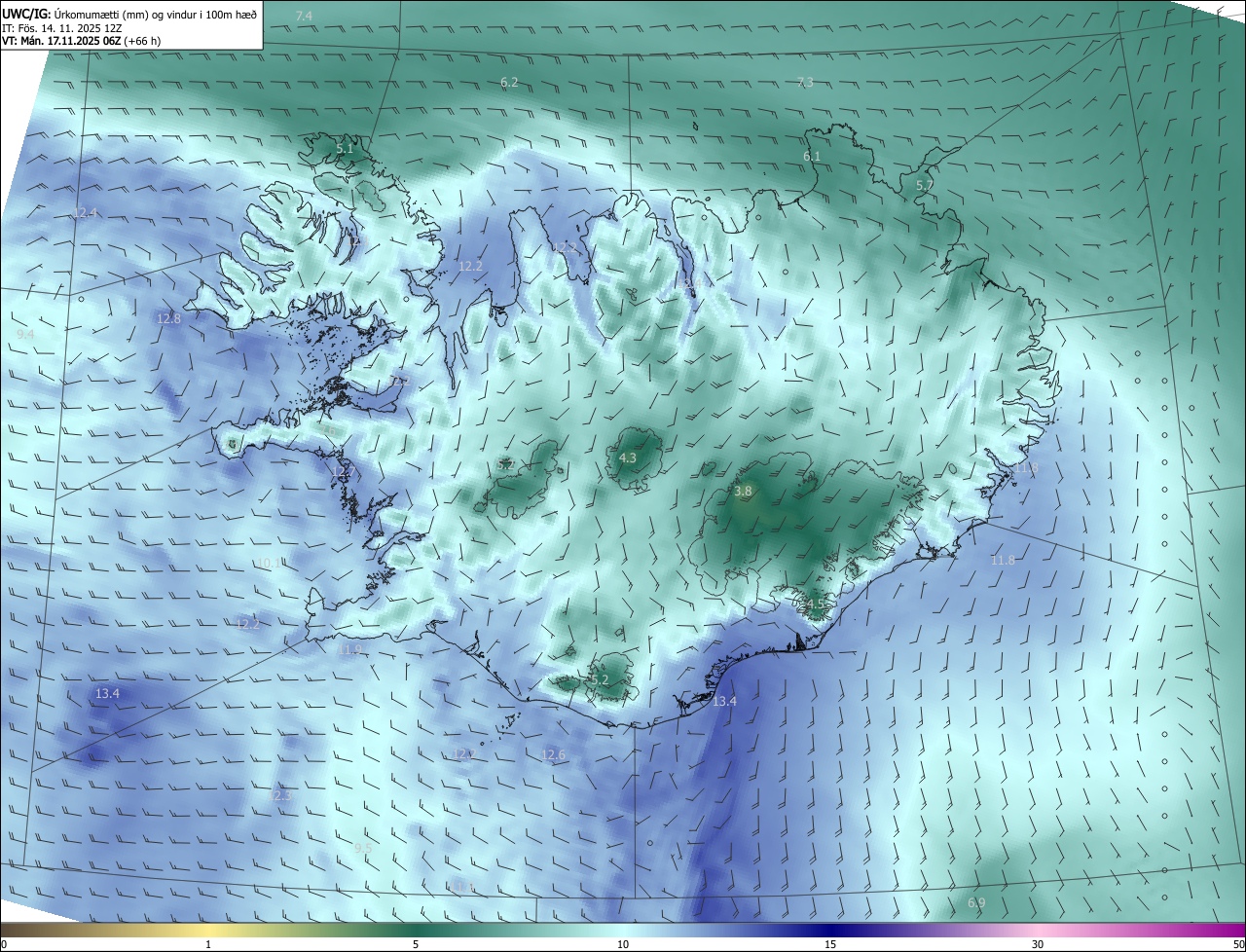
Task: Click the 7.4 value label on the map
Action: coord(304,16)
